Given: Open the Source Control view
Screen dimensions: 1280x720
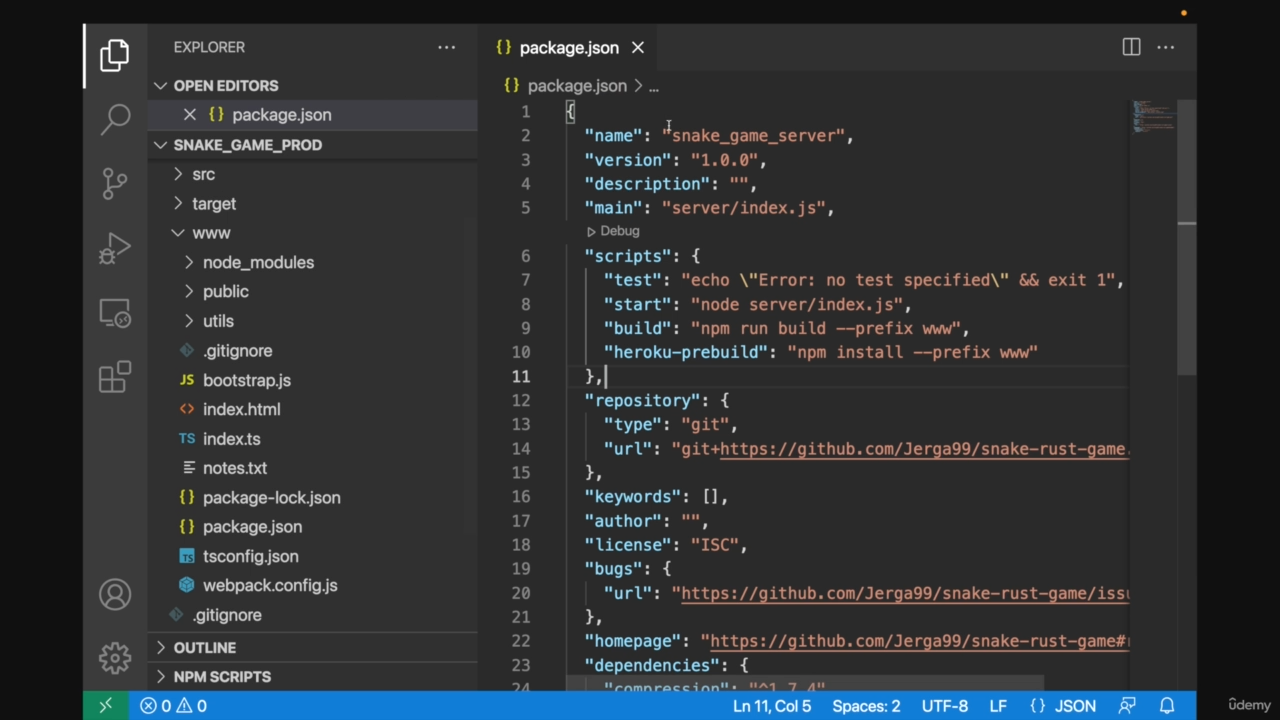Looking at the screenshot, I should [115, 183].
